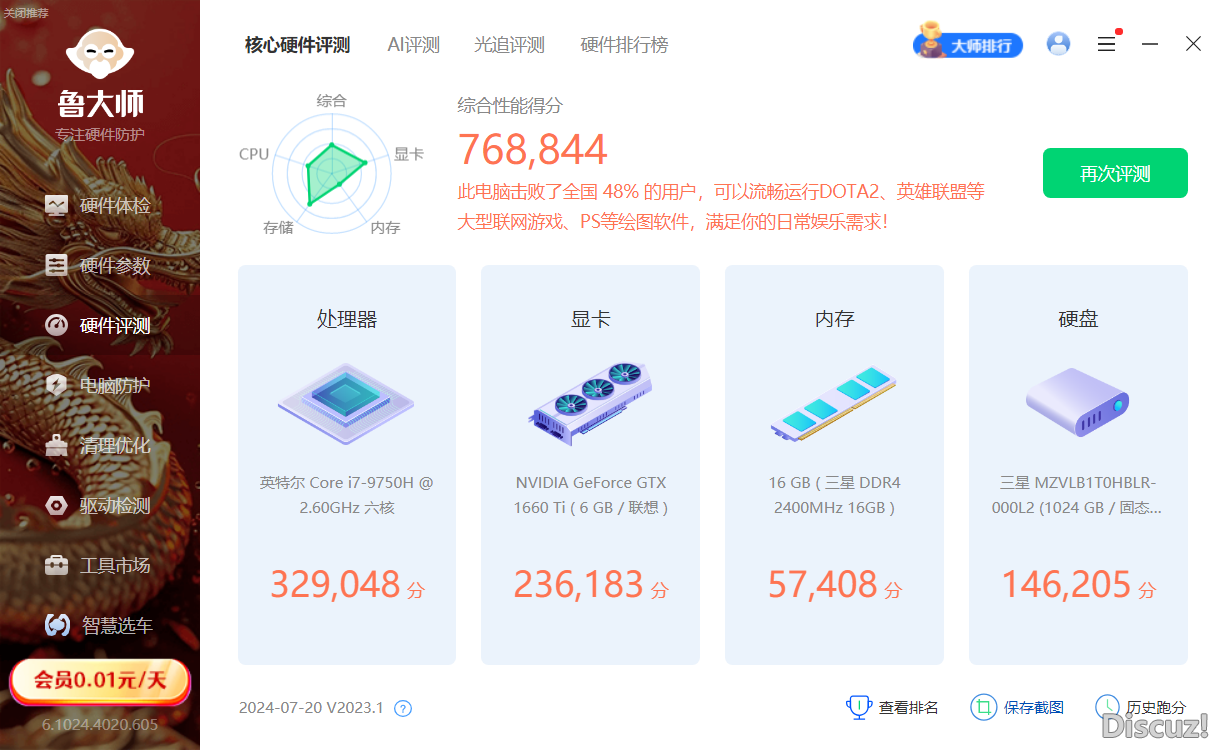This screenshot has height=750, width=1225.
Task: Open 电脑防护 in the sidebar
Action: (x=98, y=386)
